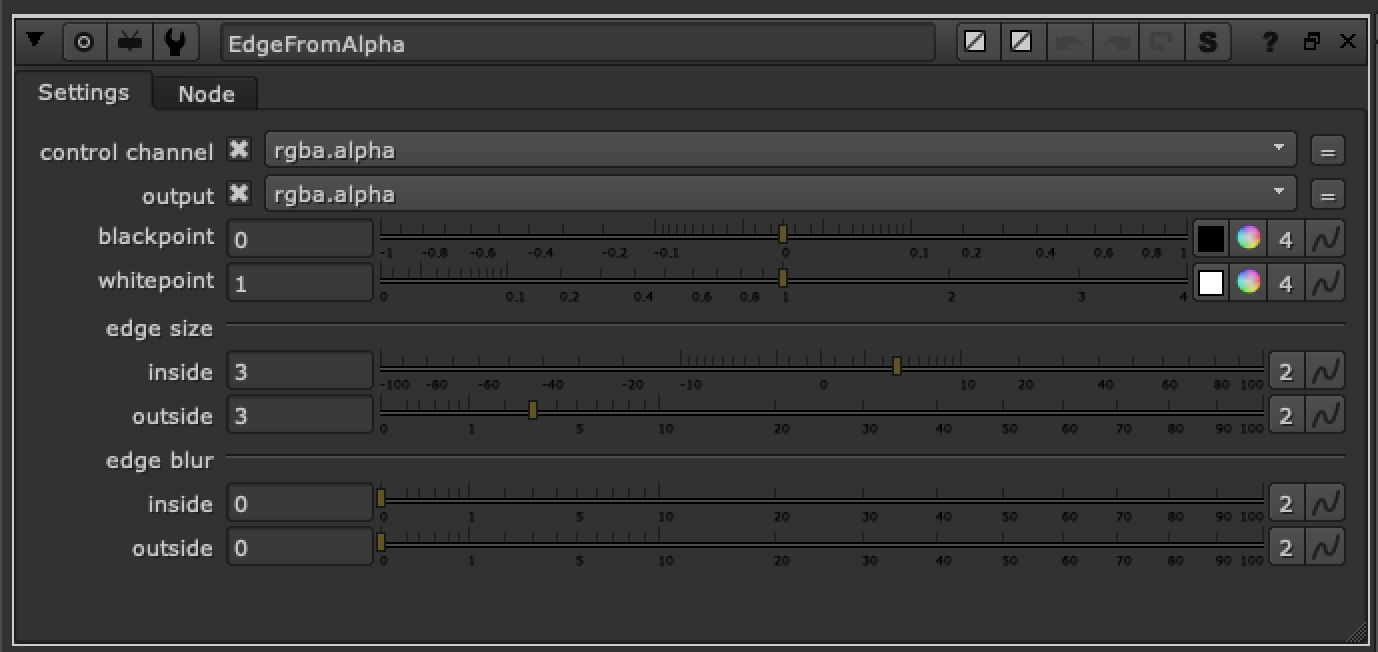Open the animation curve menu for blackpoint
This screenshot has width=1378, height=652.
[1326, 238]
